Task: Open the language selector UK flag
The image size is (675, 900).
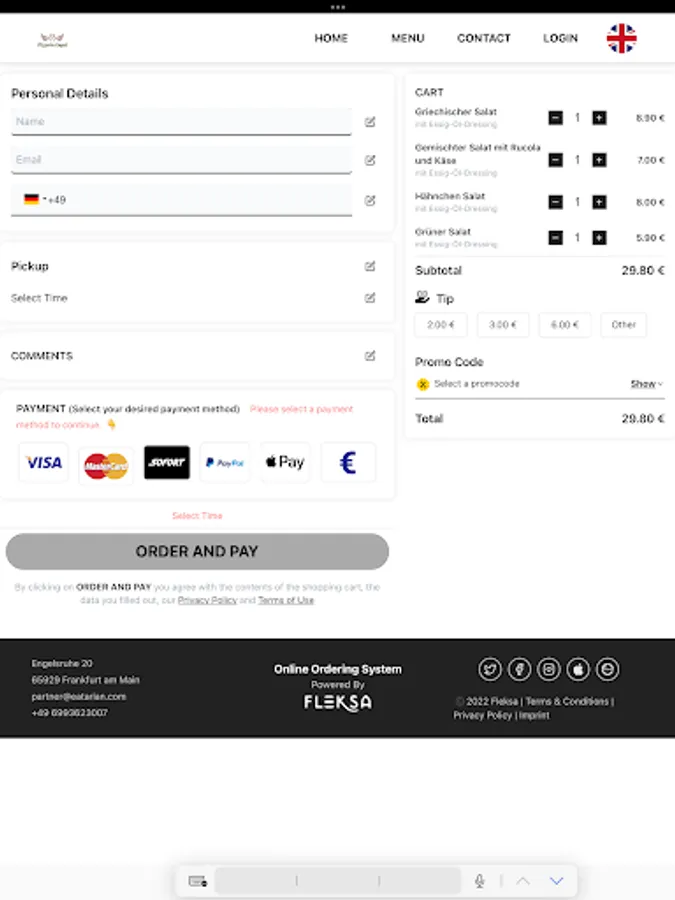Action: point(621,38)
